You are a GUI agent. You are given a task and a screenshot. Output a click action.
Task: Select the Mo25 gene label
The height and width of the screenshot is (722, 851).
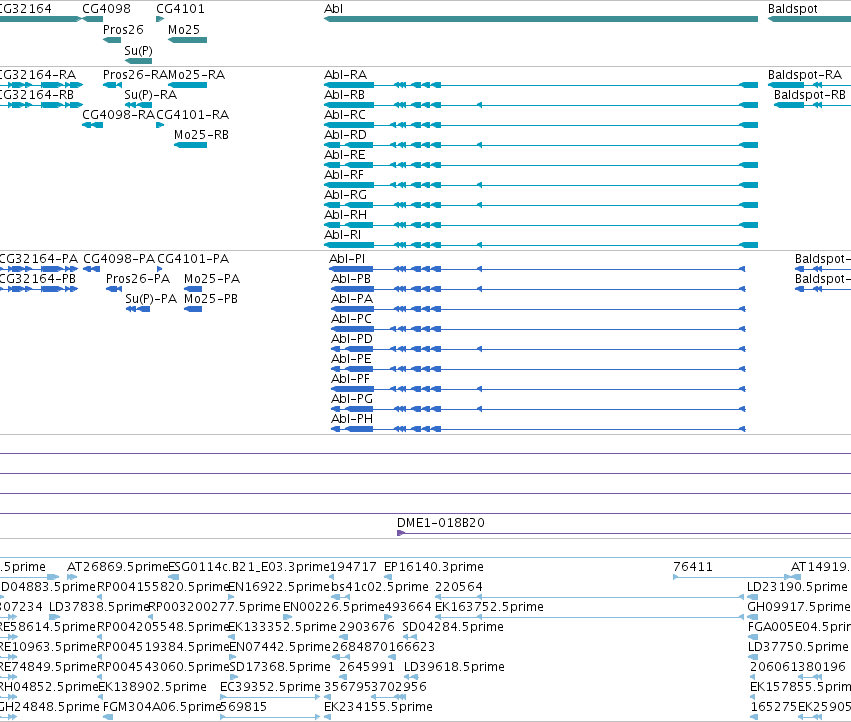tap(184, 30)
